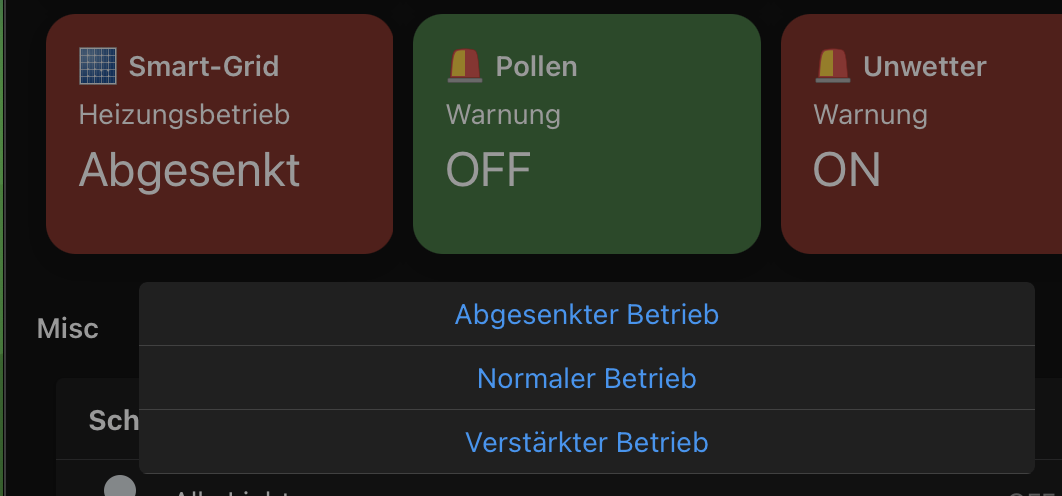The height and width of the screenshot is (496, 1062).
Task: Click the gray circle icon below the popup
Action: click(x=120, y=486)
